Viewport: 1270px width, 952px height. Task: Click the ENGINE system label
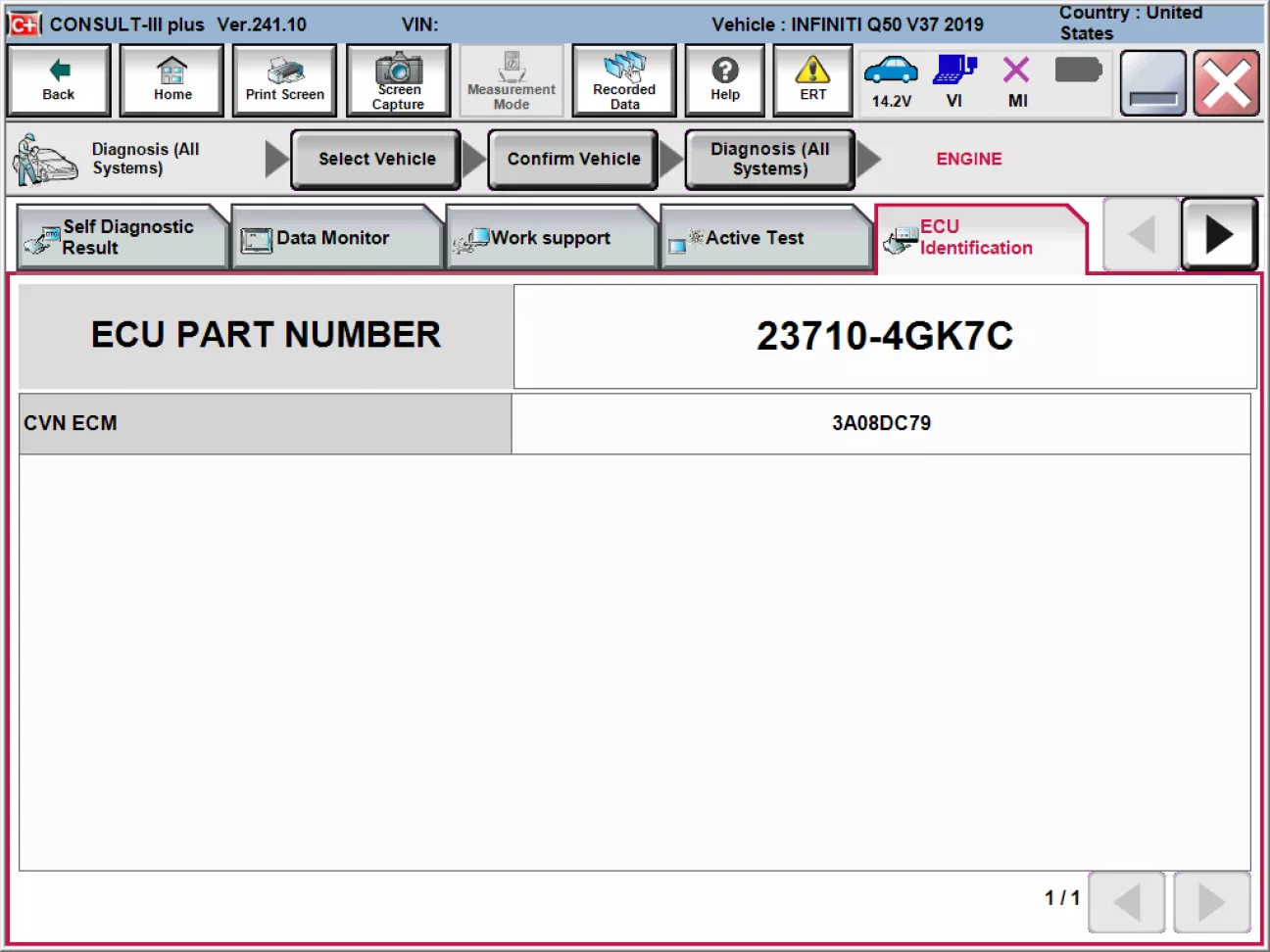click(x=968, y=159)
